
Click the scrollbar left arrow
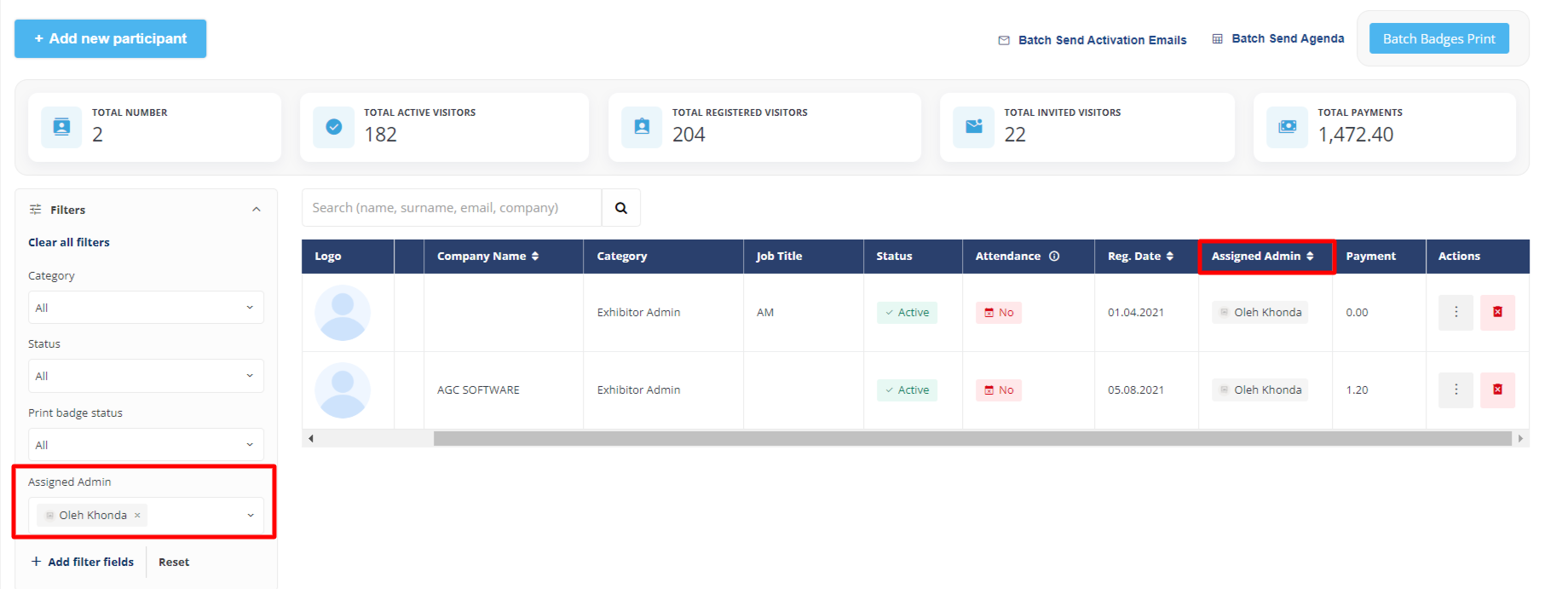point(311,438)
